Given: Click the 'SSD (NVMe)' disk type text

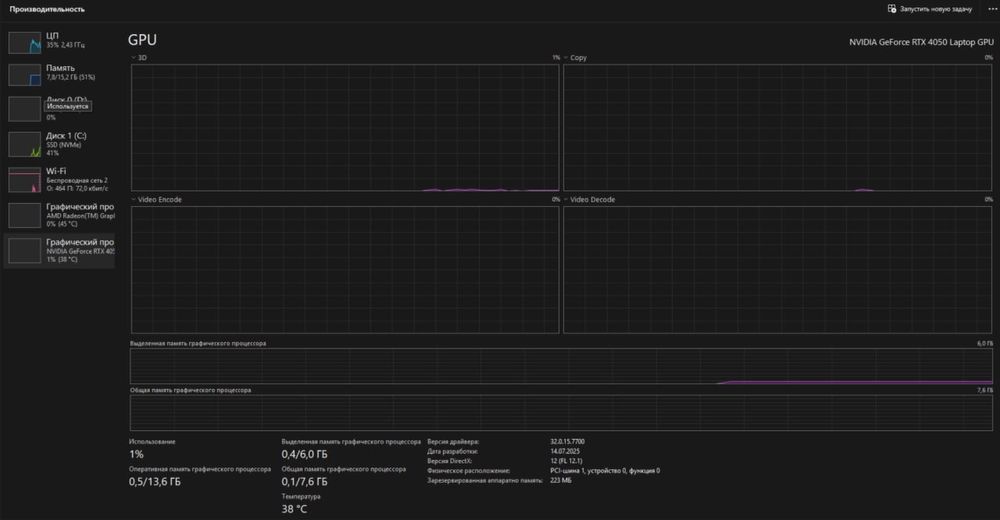Looking at the screenshot, I should 63,145.
